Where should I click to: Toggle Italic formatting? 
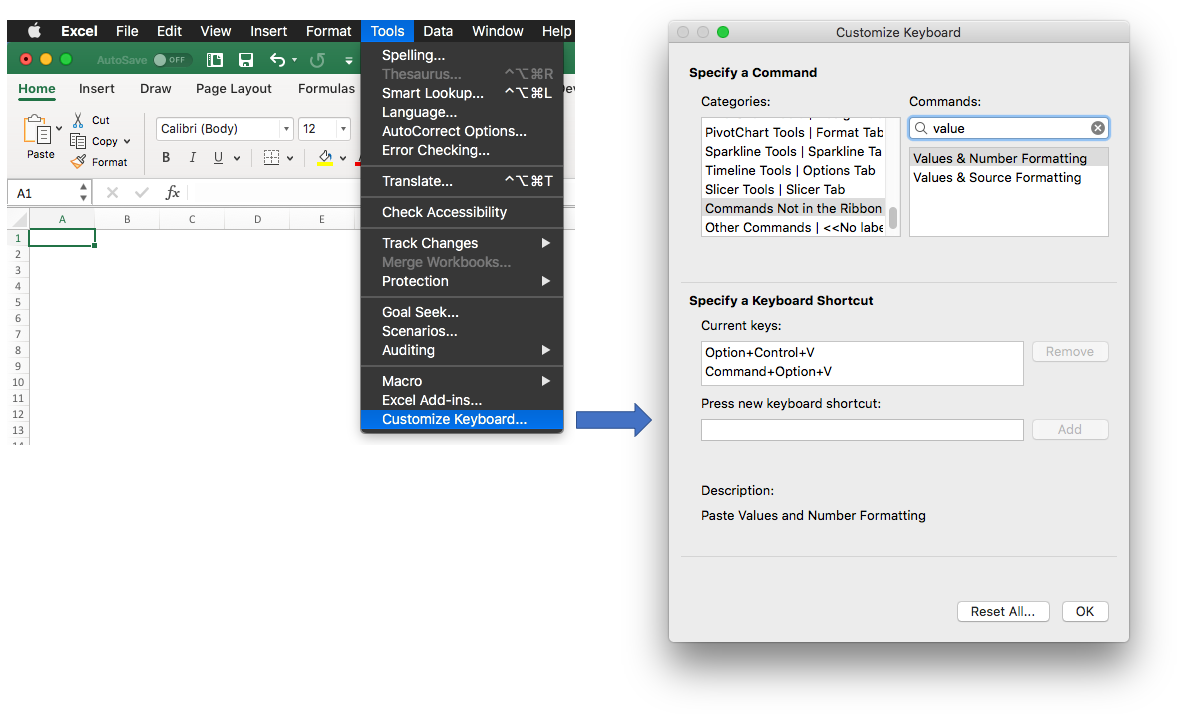pos(193,158)
